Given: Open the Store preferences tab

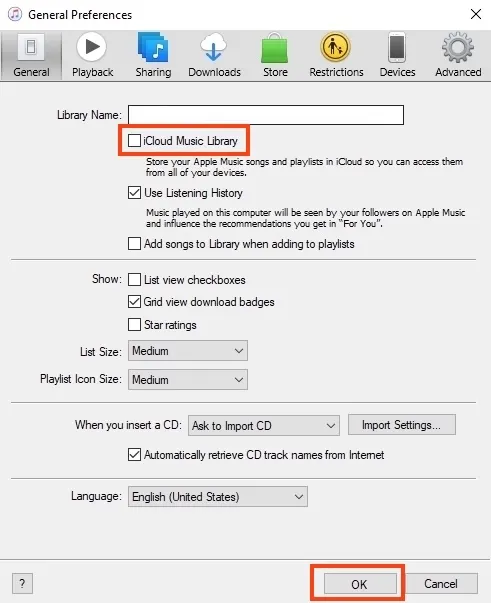Looking at the screenshot, I should point(275,56).
